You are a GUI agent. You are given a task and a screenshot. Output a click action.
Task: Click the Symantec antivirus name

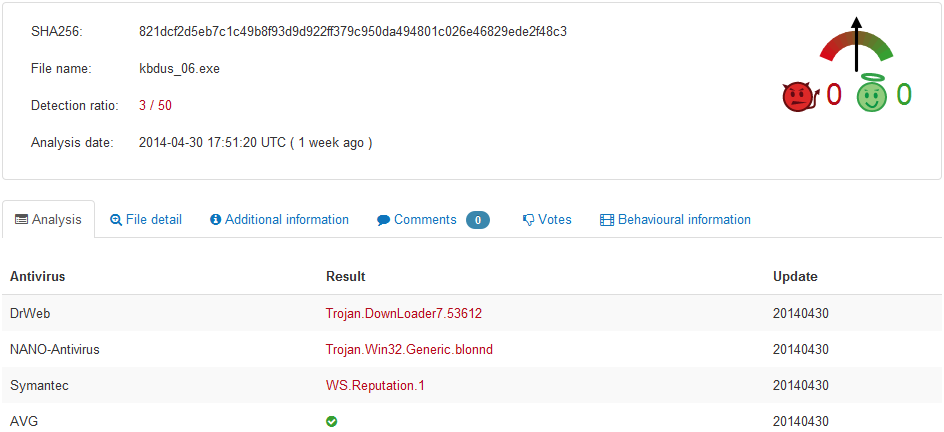tap(39, 386)
